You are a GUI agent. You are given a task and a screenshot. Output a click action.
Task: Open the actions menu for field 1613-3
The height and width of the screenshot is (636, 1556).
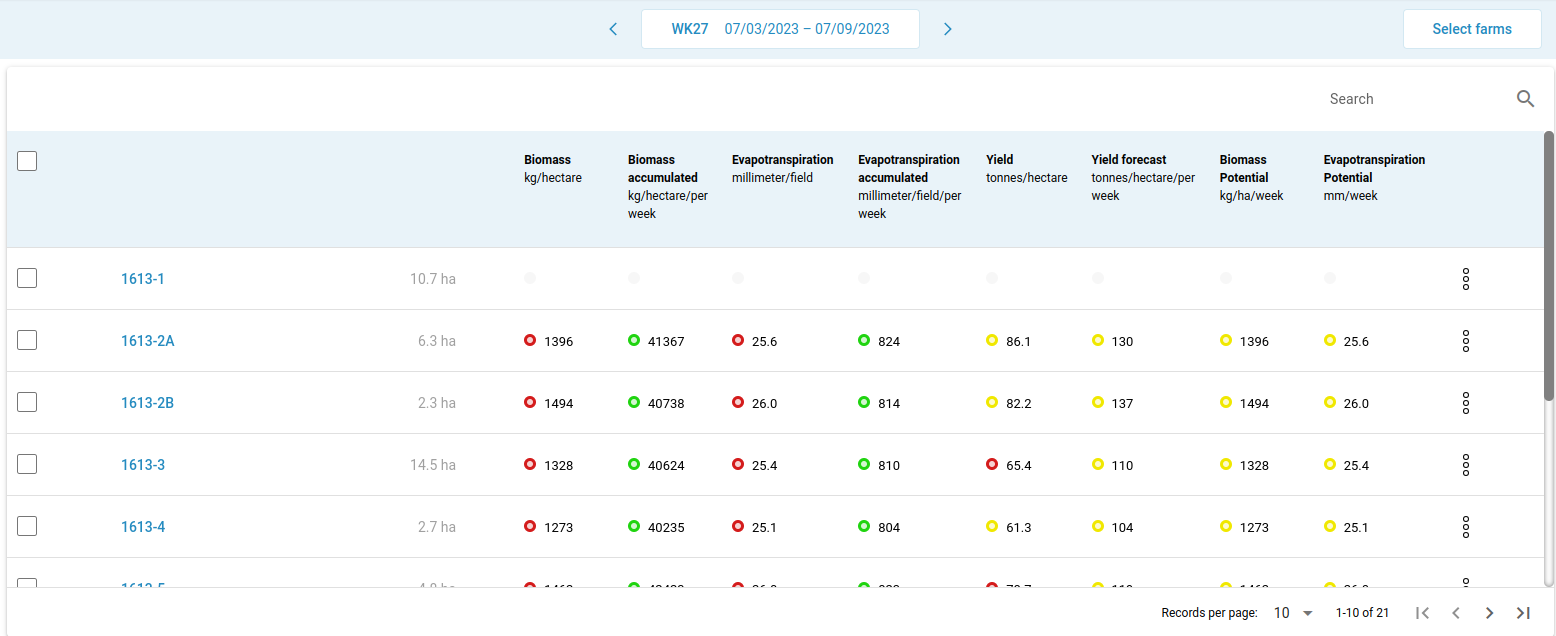[1466, 464]
